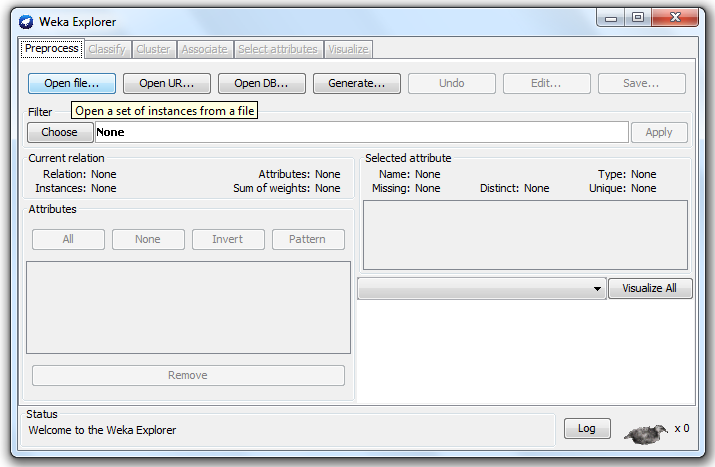This screenshot has height=467, width=715.
Task: Click the empty attributes list box
Action: [x=188, y=307]
